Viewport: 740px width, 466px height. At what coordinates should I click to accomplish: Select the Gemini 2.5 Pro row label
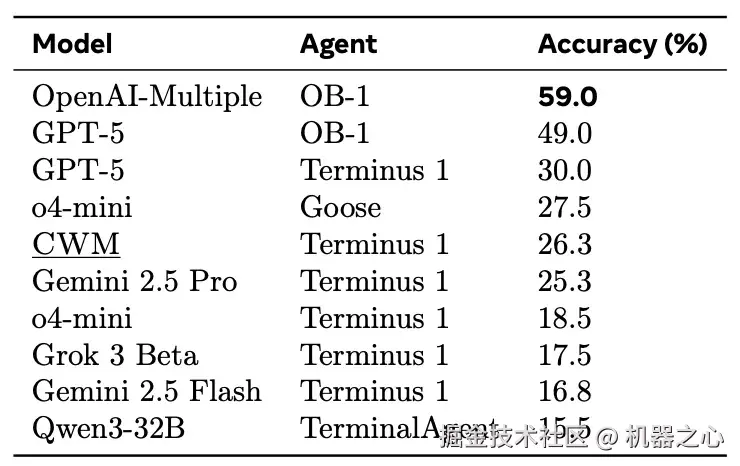(x=134, y=281)
